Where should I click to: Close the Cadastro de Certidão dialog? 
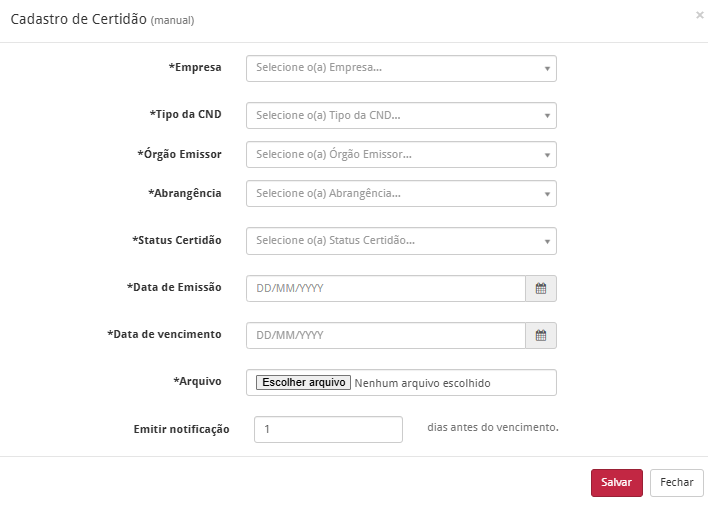699,15
